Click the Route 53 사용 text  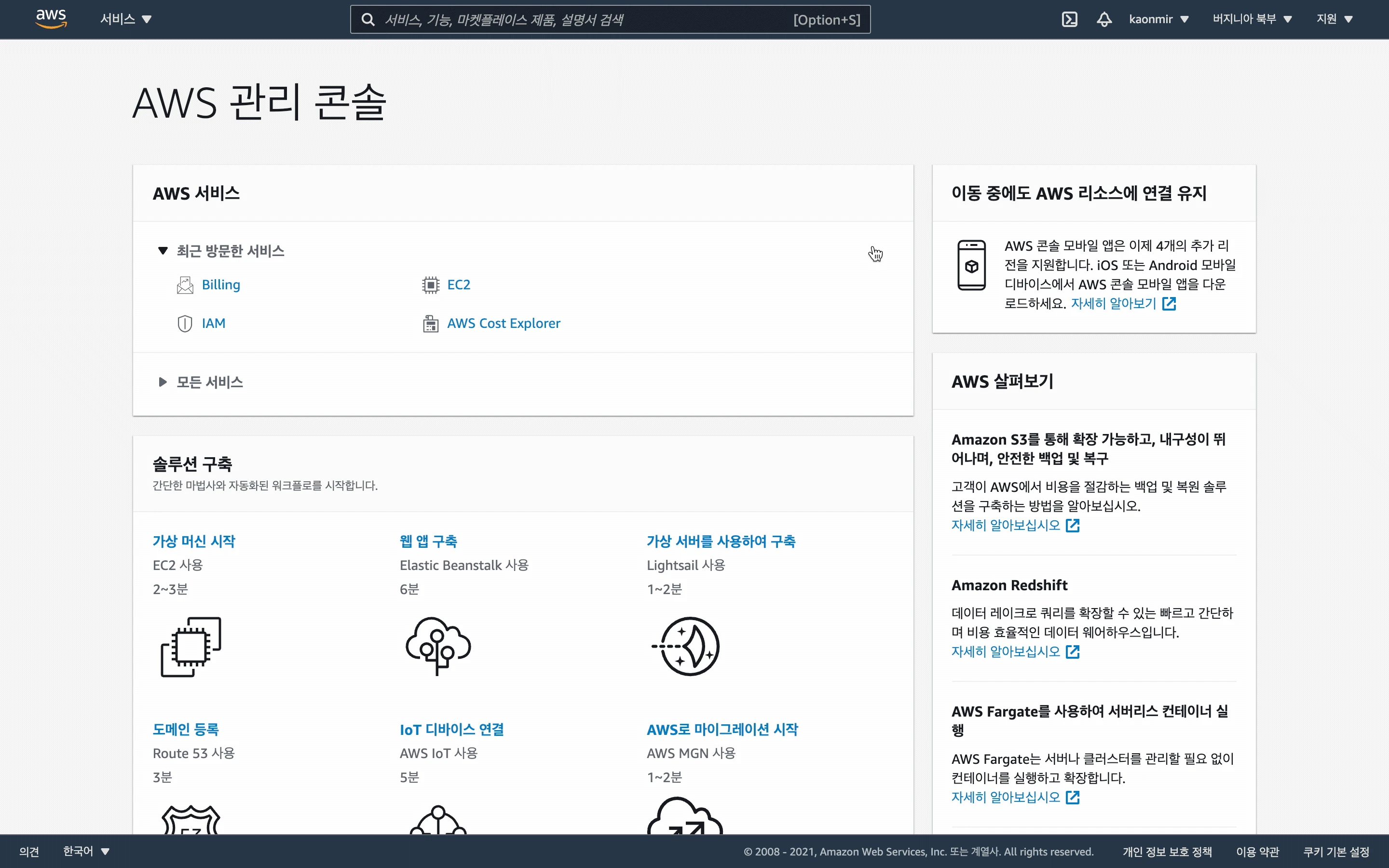193,753
